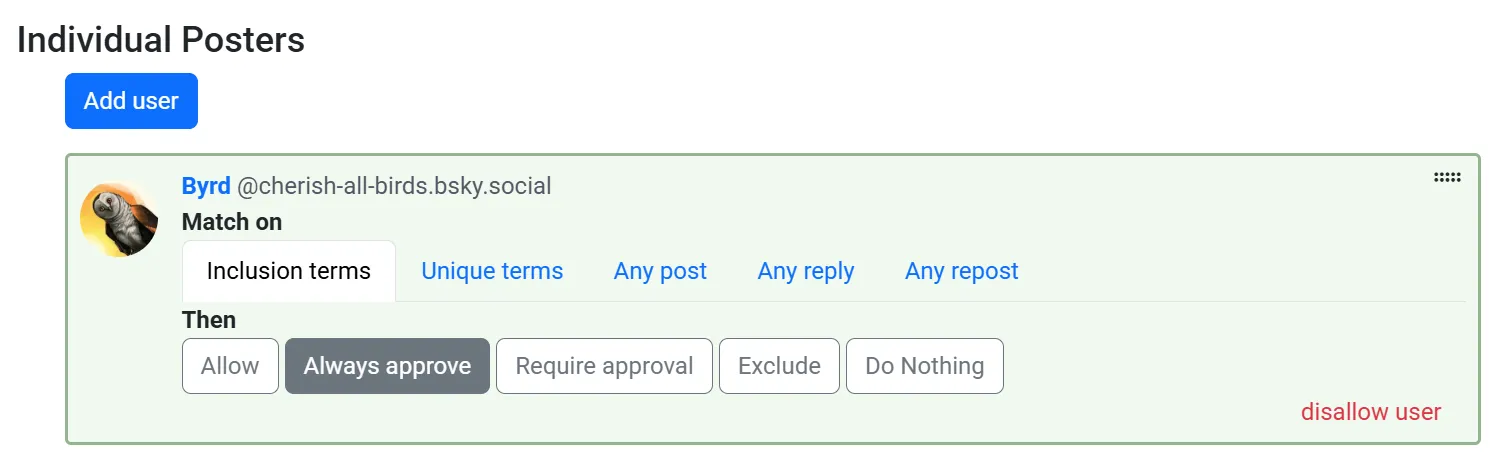The width and height of the screenshot is (1495, 466).
Task: Click the disallow user link
Action: coord(1370,412)
